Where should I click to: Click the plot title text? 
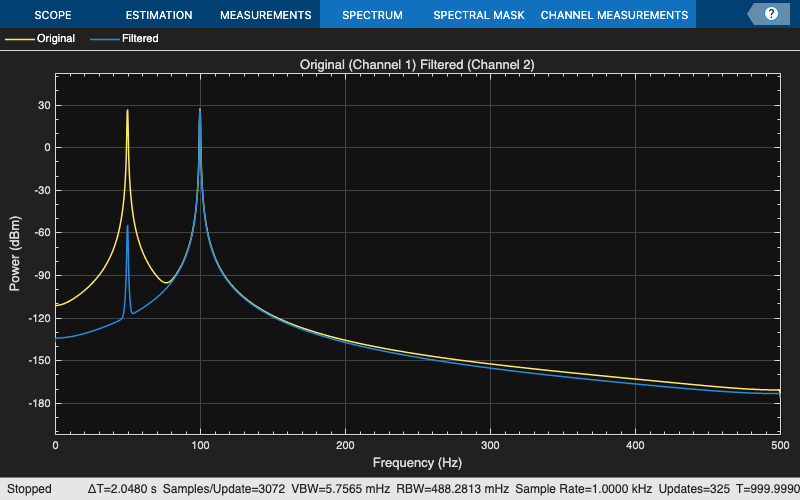click(417, 65)
